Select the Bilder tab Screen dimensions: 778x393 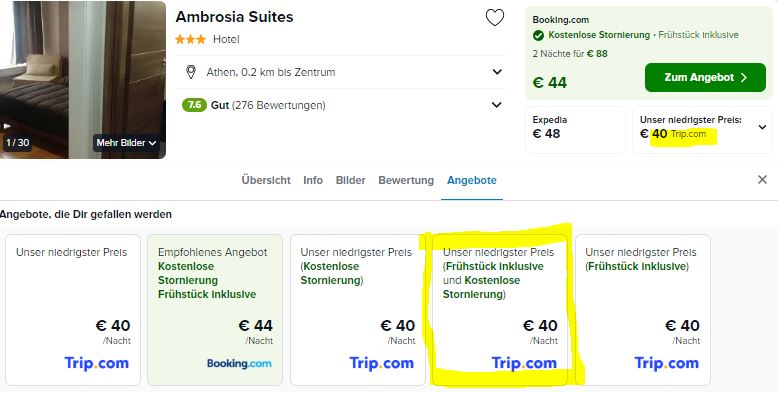(x=350, y=180)
